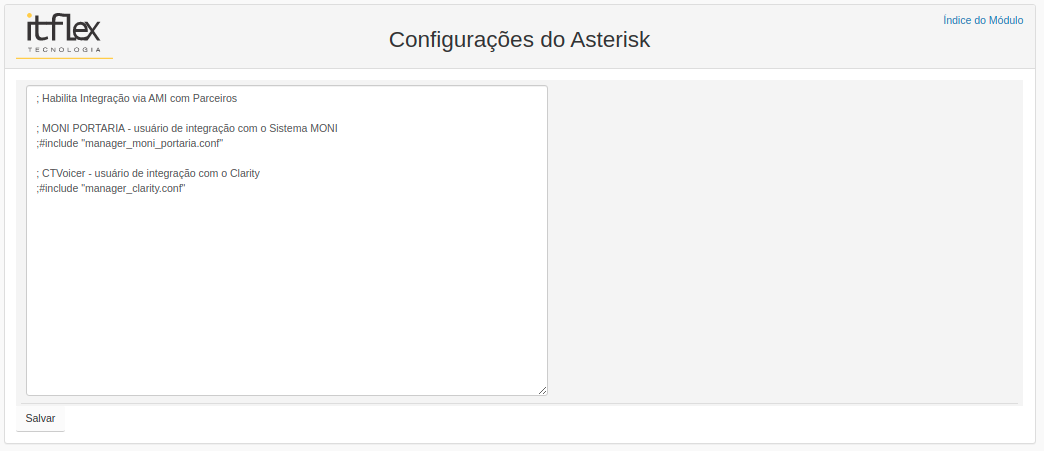Focus the empty area of the config textarea
Image resolution: width=1044 pixels, height=451 pixels.
tap(286, 293)
